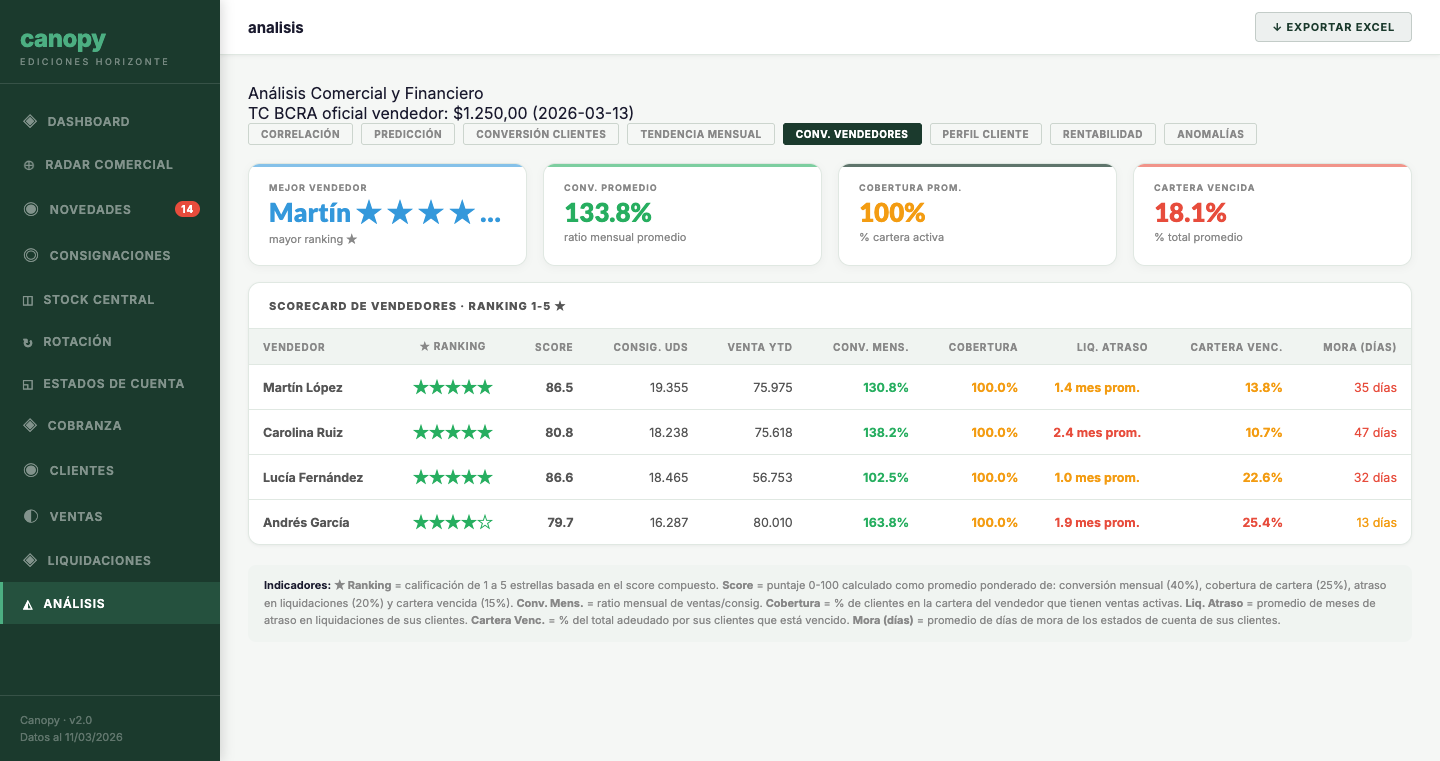Click the Cobertura column header
1440x761 pixels.
click(983, 347)
